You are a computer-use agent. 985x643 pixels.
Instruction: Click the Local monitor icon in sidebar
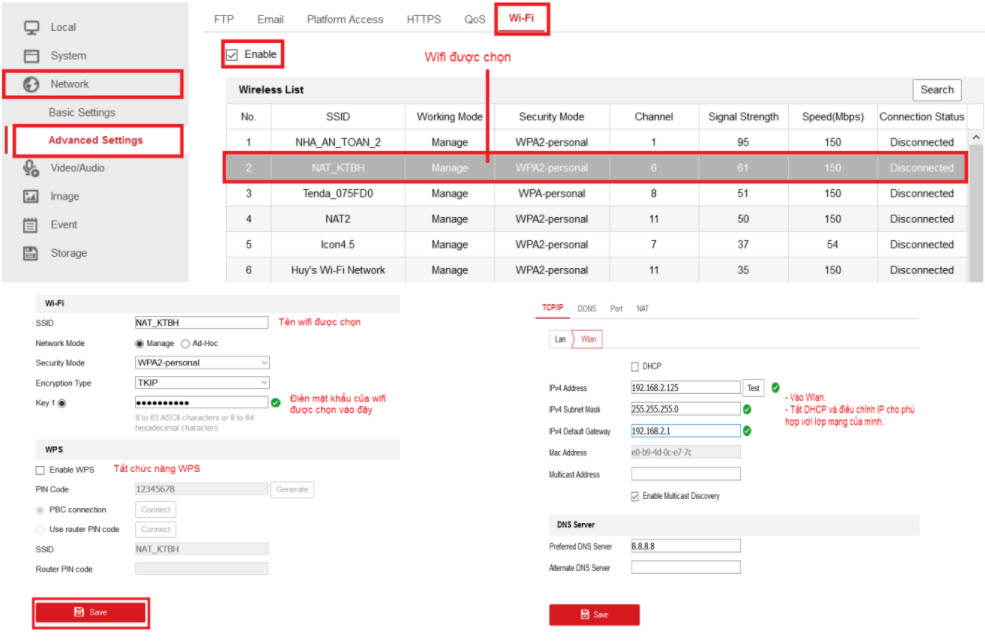click(31, 27)
